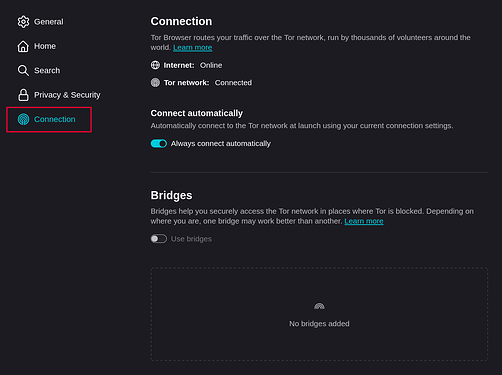
Task: Click the Bridges section heading
Action: pyautogui.click(x=171, y=195)
